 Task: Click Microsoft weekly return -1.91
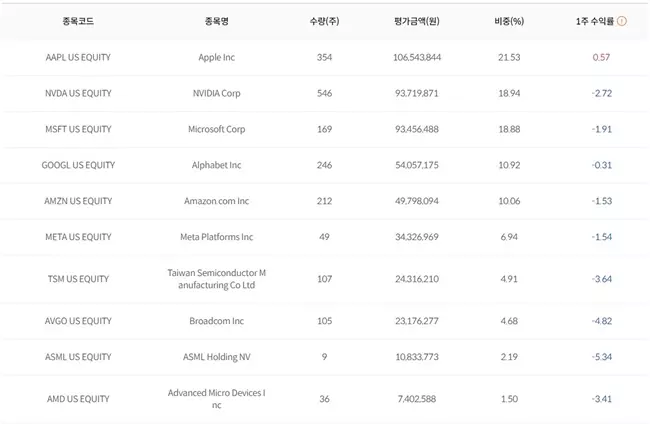(601, 129)
